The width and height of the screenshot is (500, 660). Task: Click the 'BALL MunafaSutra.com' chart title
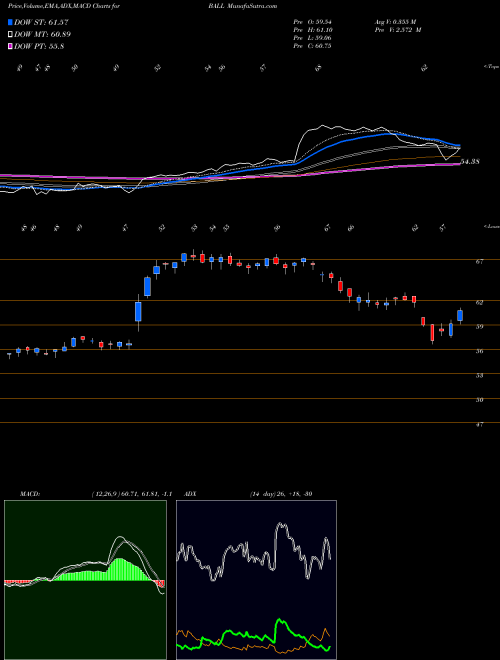[x=242, y=6]
